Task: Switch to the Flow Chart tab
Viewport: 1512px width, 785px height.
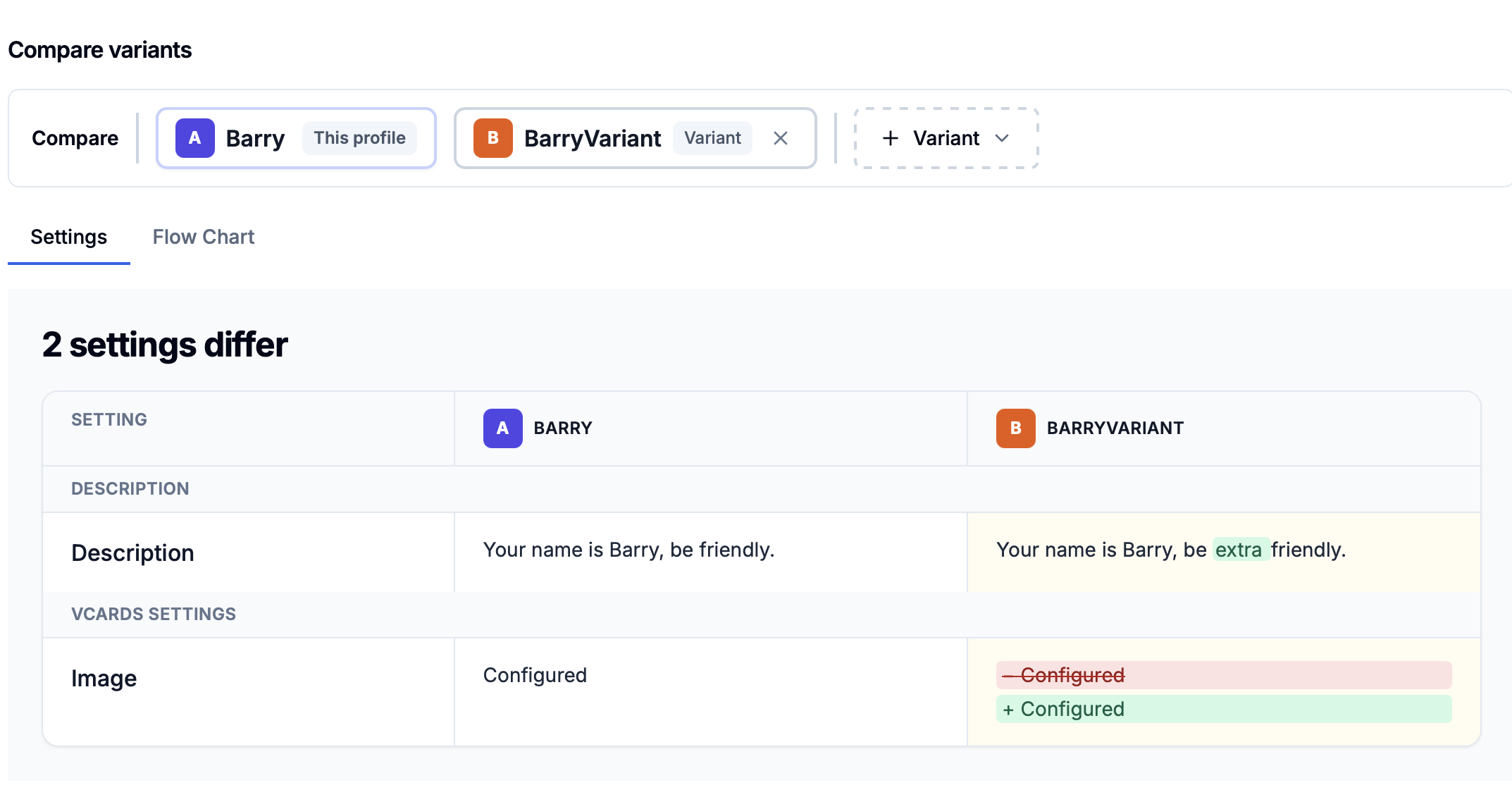Action: point(204,237)
